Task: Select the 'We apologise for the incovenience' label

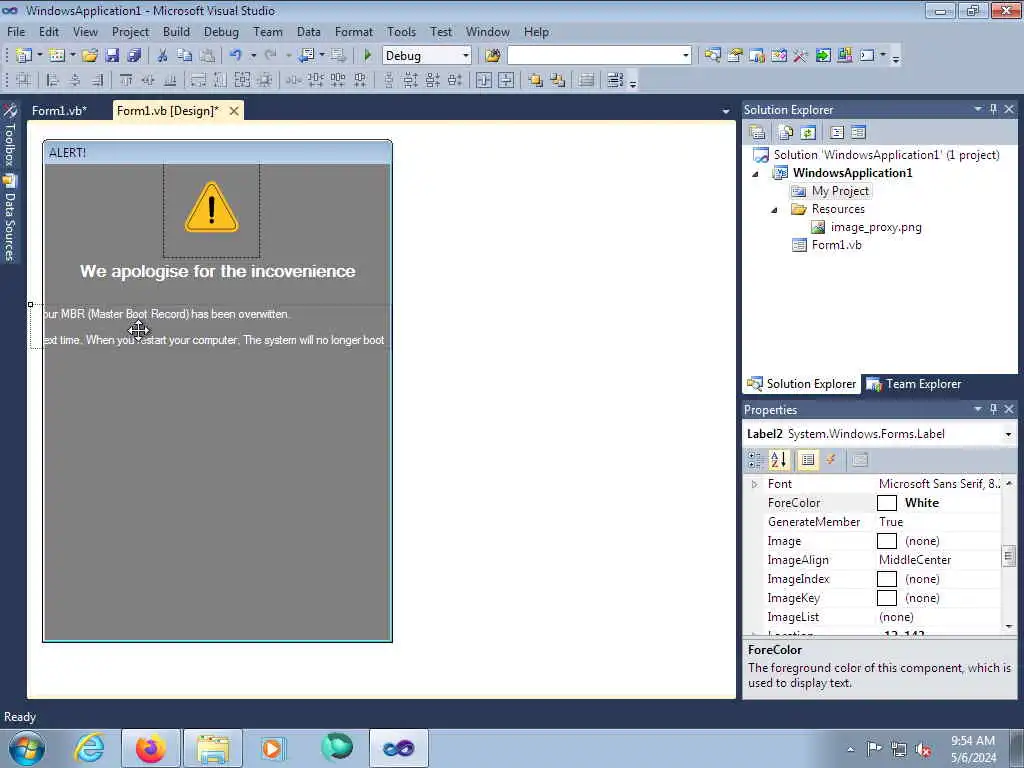Action: (217, 271)
